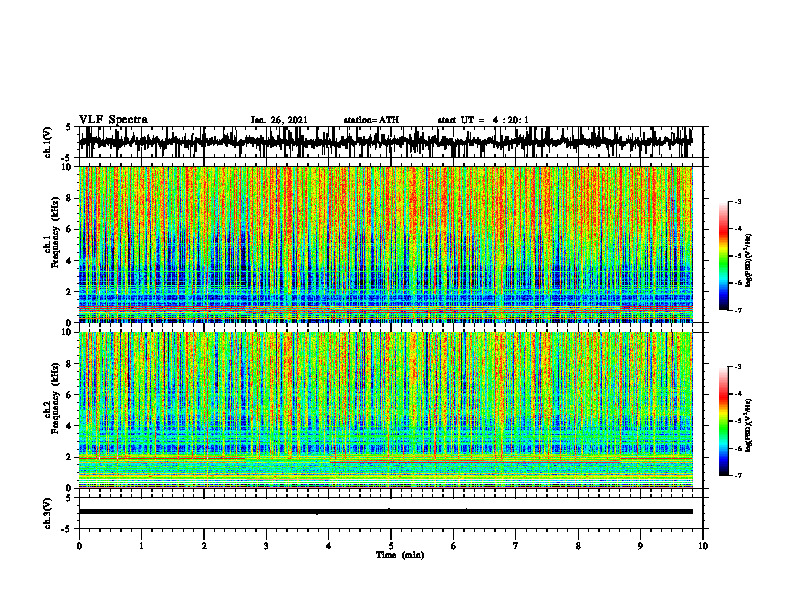
Task: Click the ch.1 voltage waveform trace
Action: 385,142
